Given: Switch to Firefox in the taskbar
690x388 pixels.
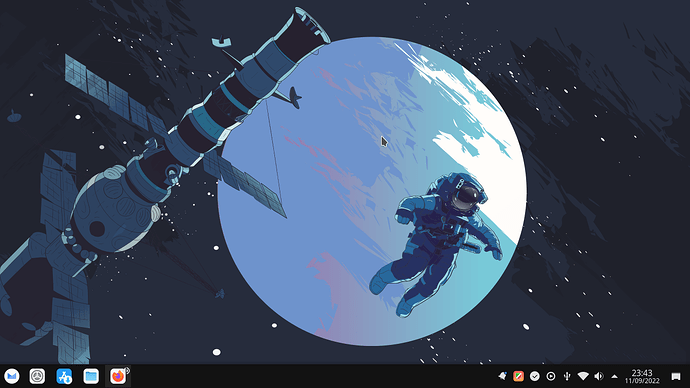Looking at the screenshot, I should (x=117, y=377).
